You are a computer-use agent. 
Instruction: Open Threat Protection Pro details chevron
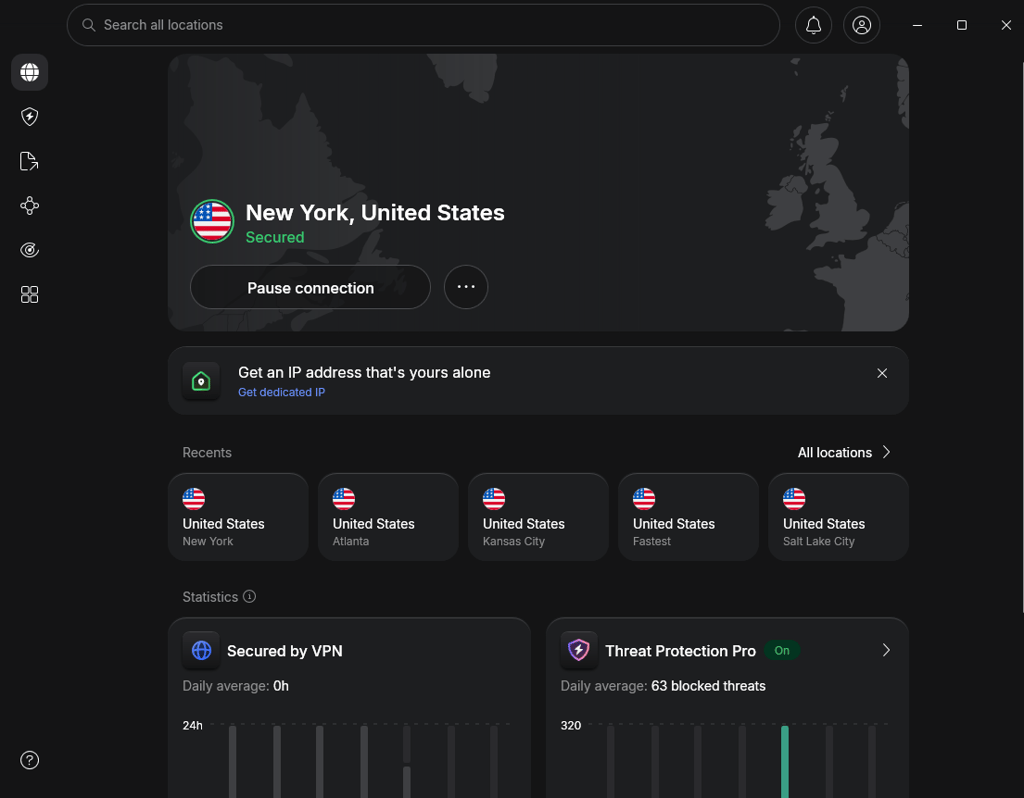click(886, 650)
